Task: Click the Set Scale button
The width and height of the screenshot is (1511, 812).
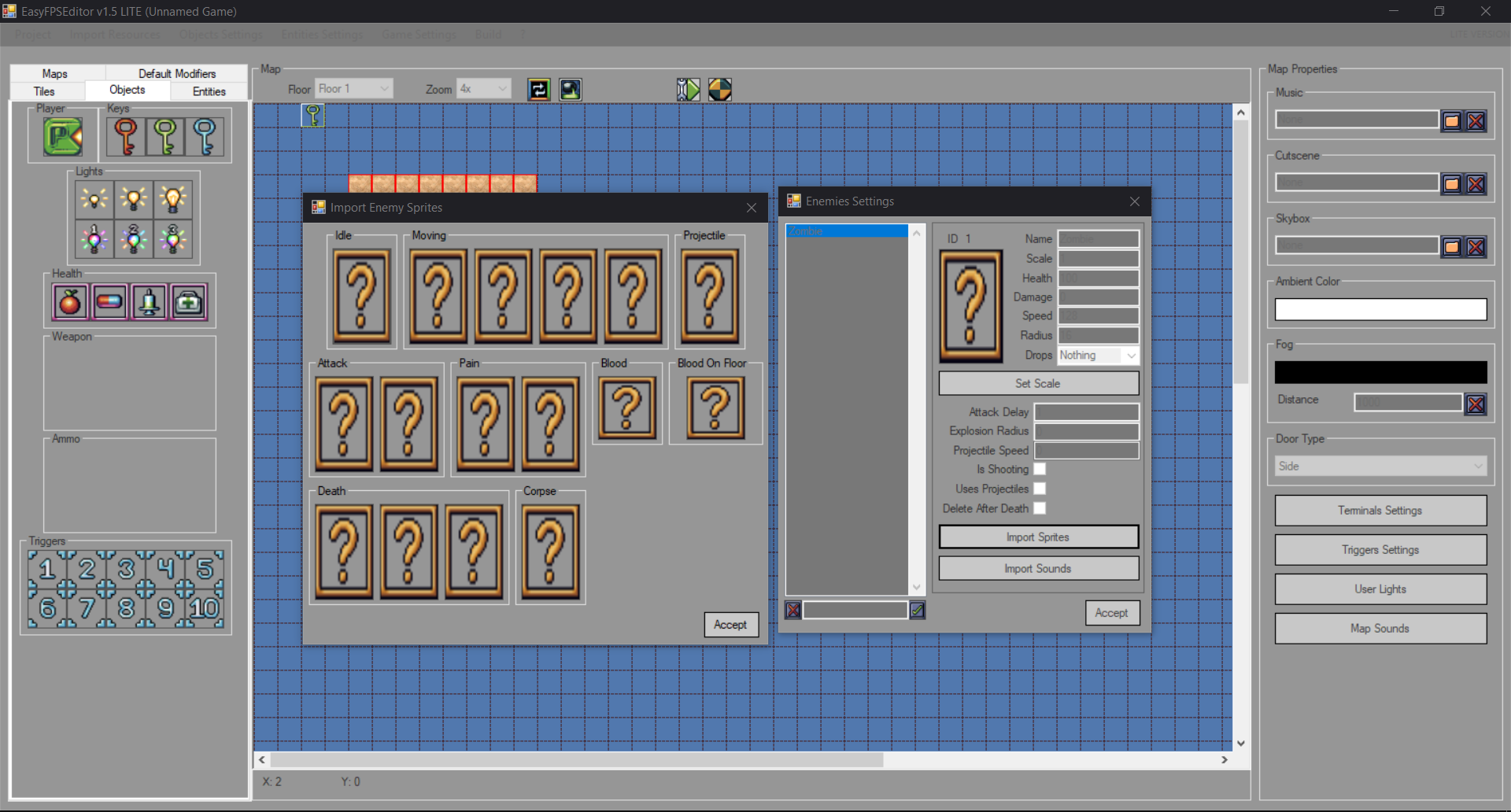Action: [x=1039, y=383]
